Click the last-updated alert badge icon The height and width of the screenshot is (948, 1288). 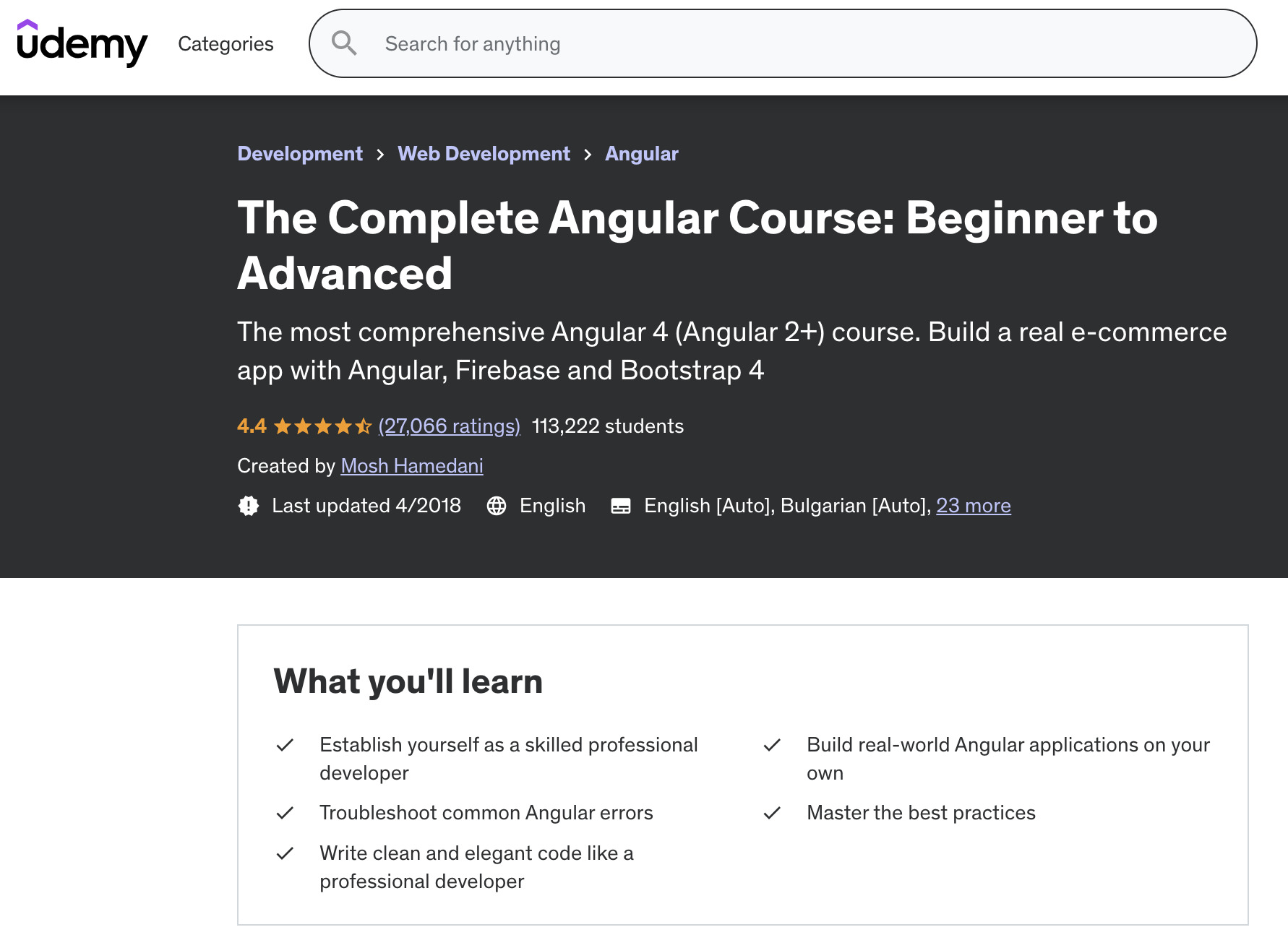point(248,506)
